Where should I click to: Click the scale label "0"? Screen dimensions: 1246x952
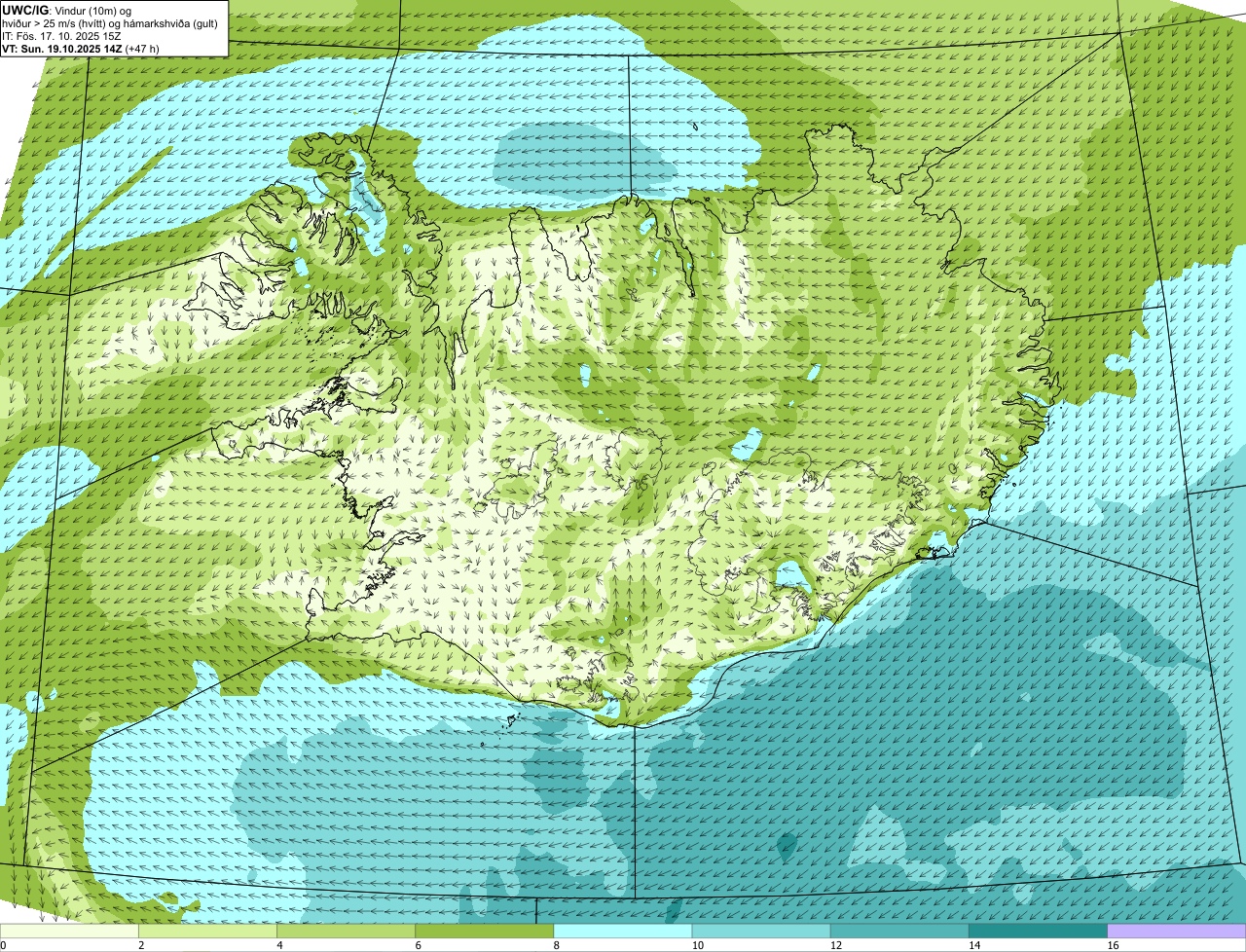3,945
